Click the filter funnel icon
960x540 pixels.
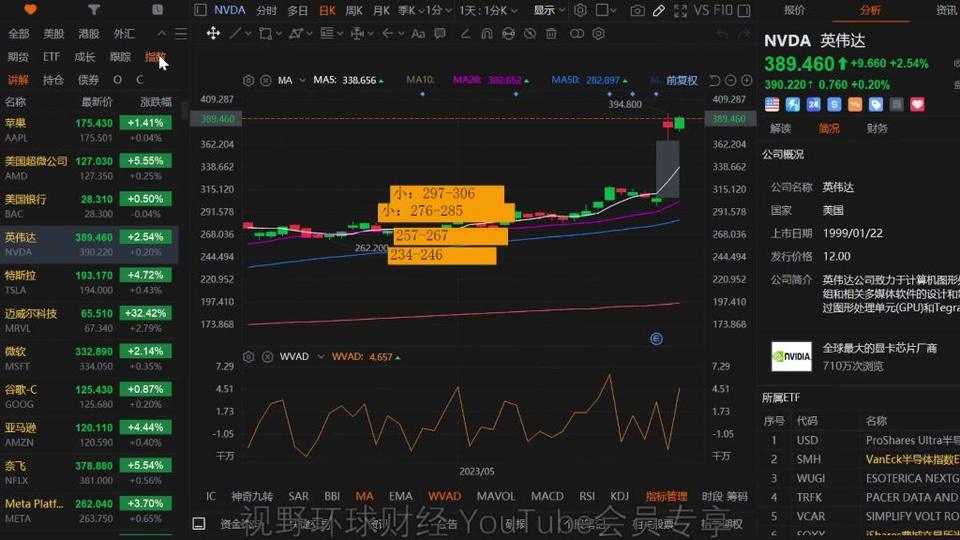pos(93,10)
